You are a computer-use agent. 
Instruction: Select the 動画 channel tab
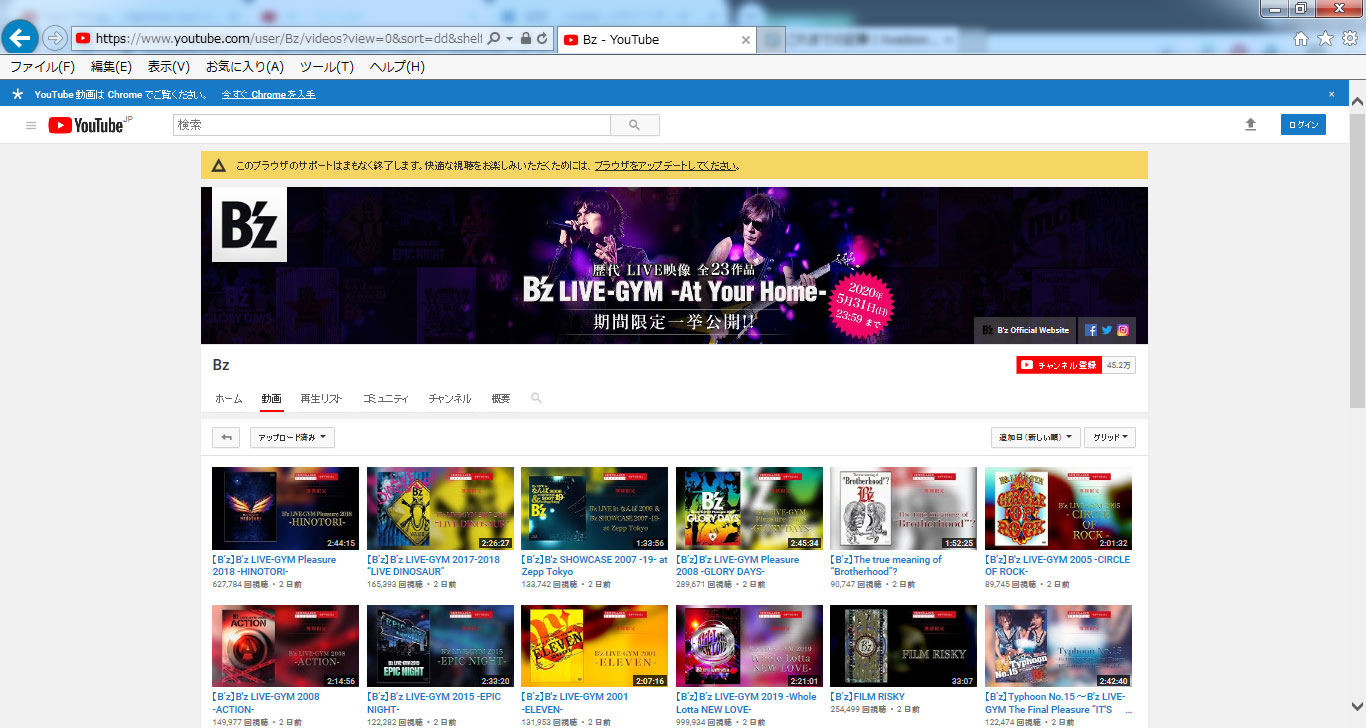coord(271,398)
